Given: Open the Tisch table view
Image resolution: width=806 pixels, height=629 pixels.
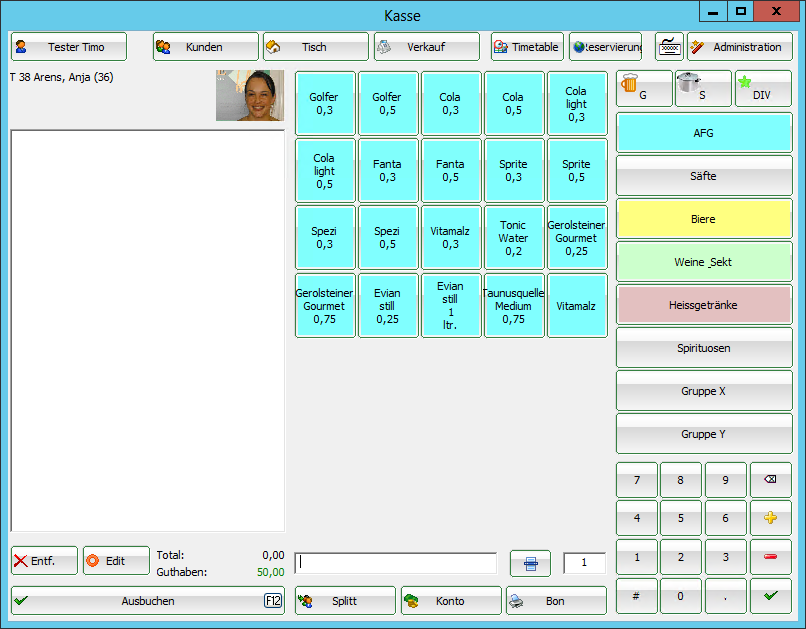Looking at the screenshot, I should (x=316, y=47).
